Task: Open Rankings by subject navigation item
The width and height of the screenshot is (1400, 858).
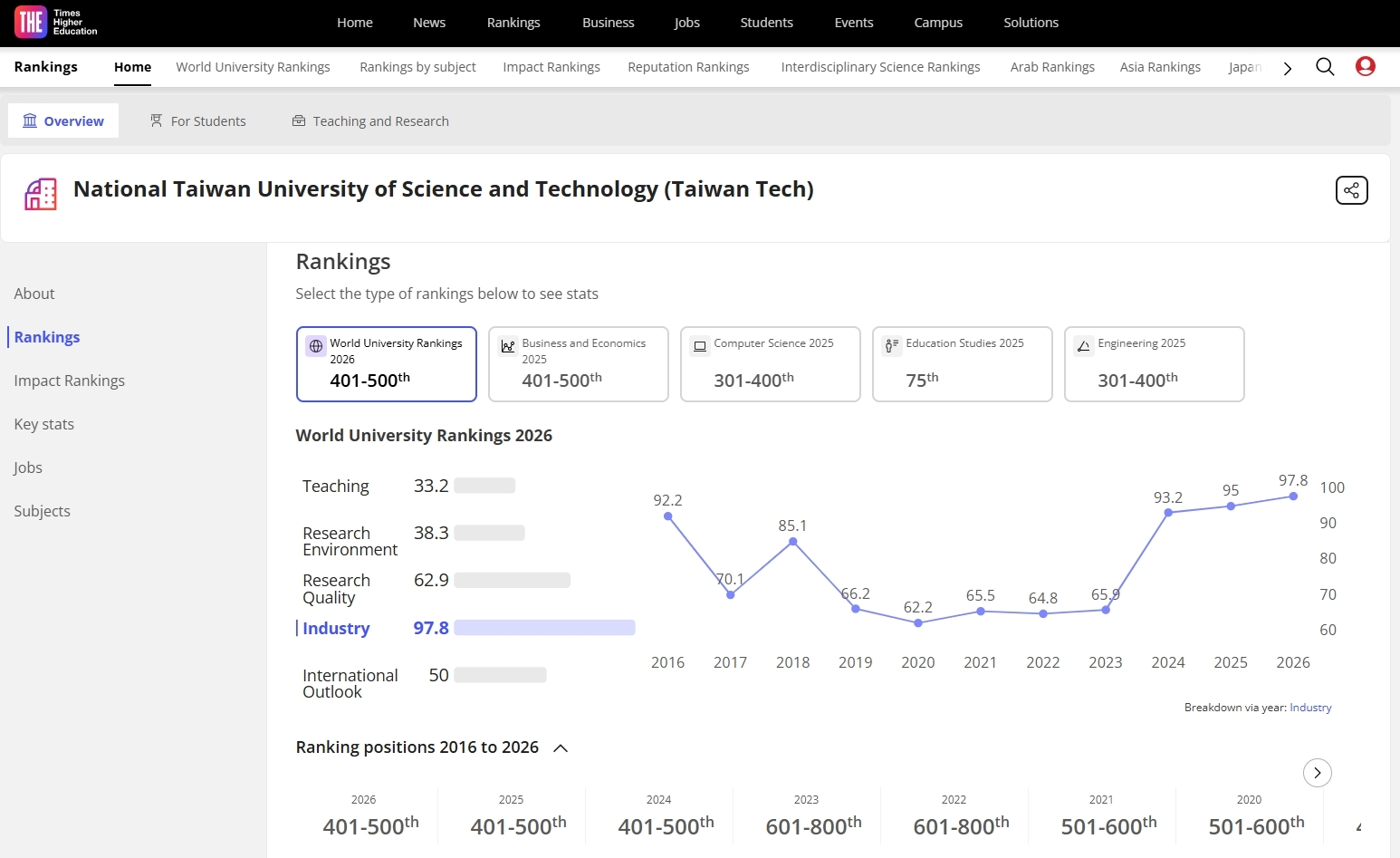Action: click(x=417, y=66)
